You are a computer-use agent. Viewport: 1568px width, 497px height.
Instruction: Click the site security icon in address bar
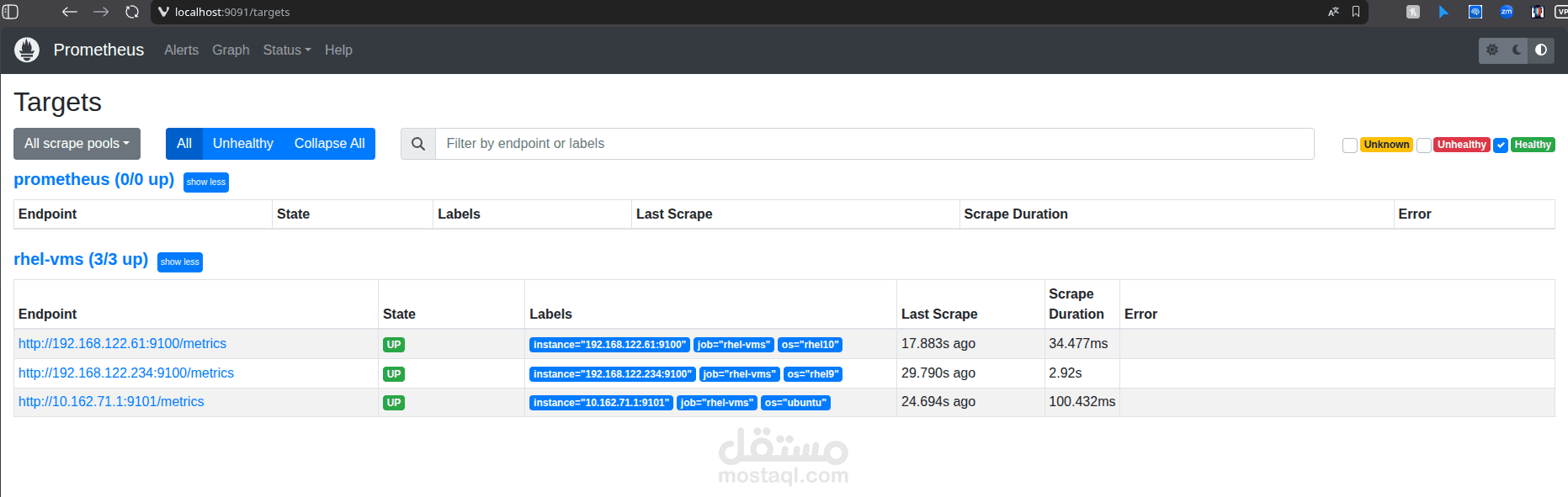coord(163,12)
